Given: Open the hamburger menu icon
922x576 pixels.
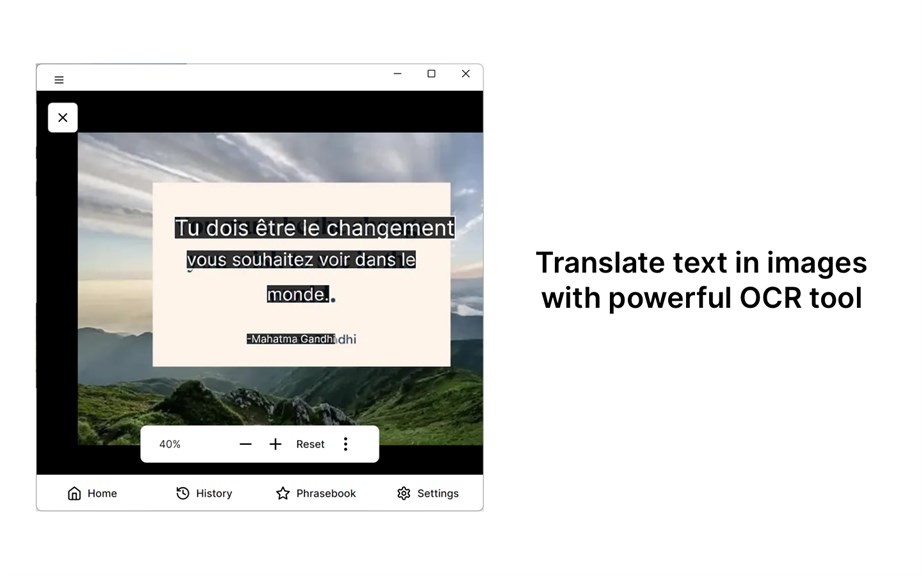Looking at the screenshot, I should pos(59,80).
